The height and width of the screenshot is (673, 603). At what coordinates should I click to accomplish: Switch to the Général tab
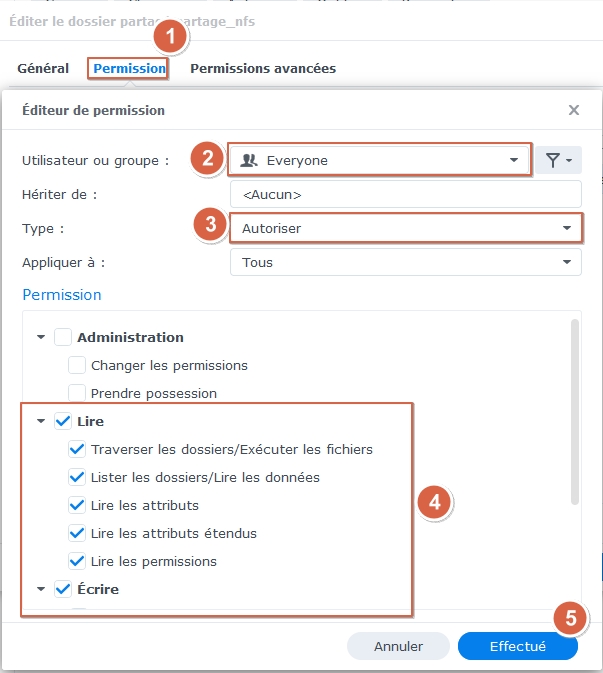(43, 69)
